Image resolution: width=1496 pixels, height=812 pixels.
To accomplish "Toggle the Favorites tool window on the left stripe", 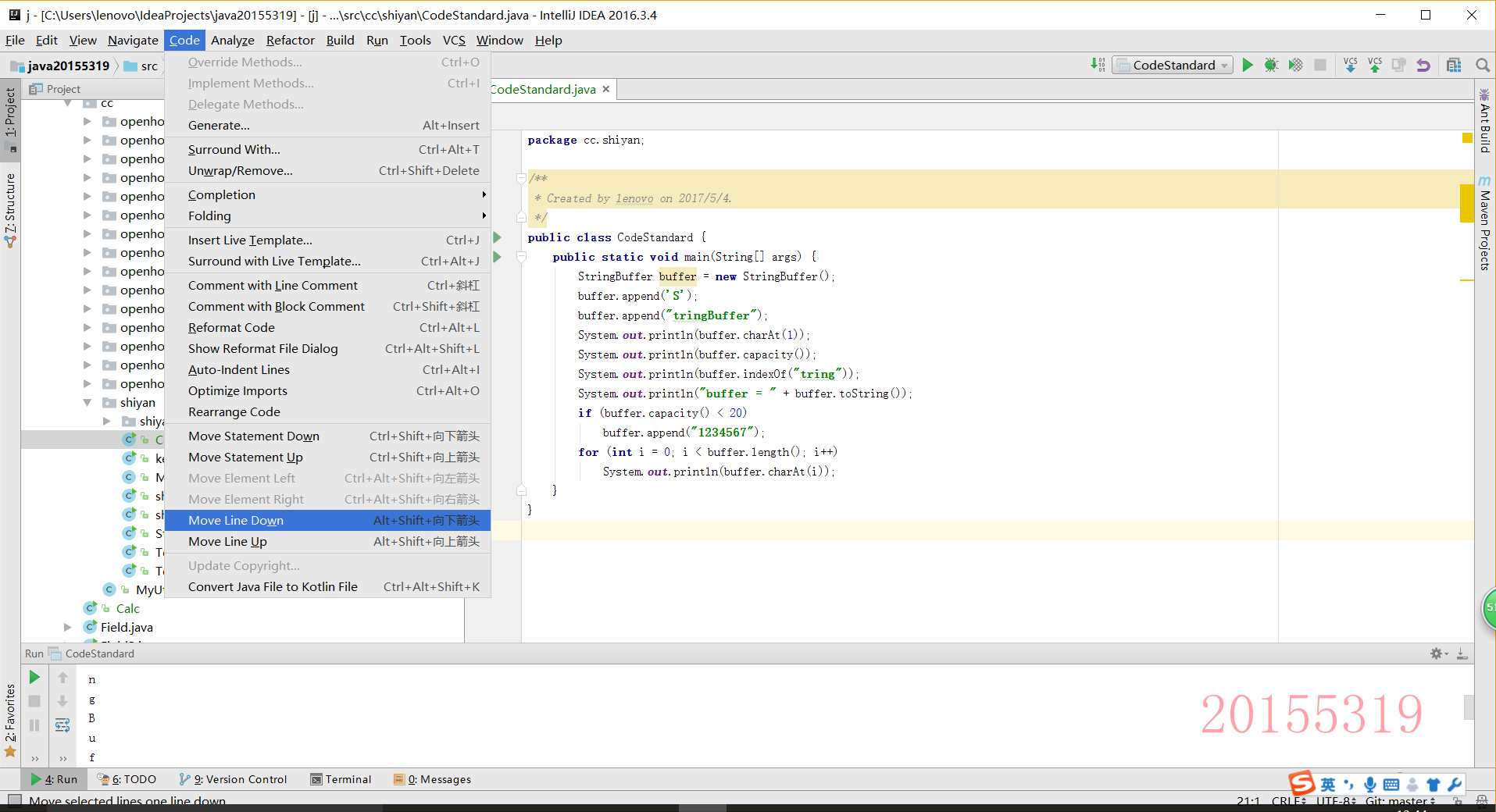I will click(10, 720).
